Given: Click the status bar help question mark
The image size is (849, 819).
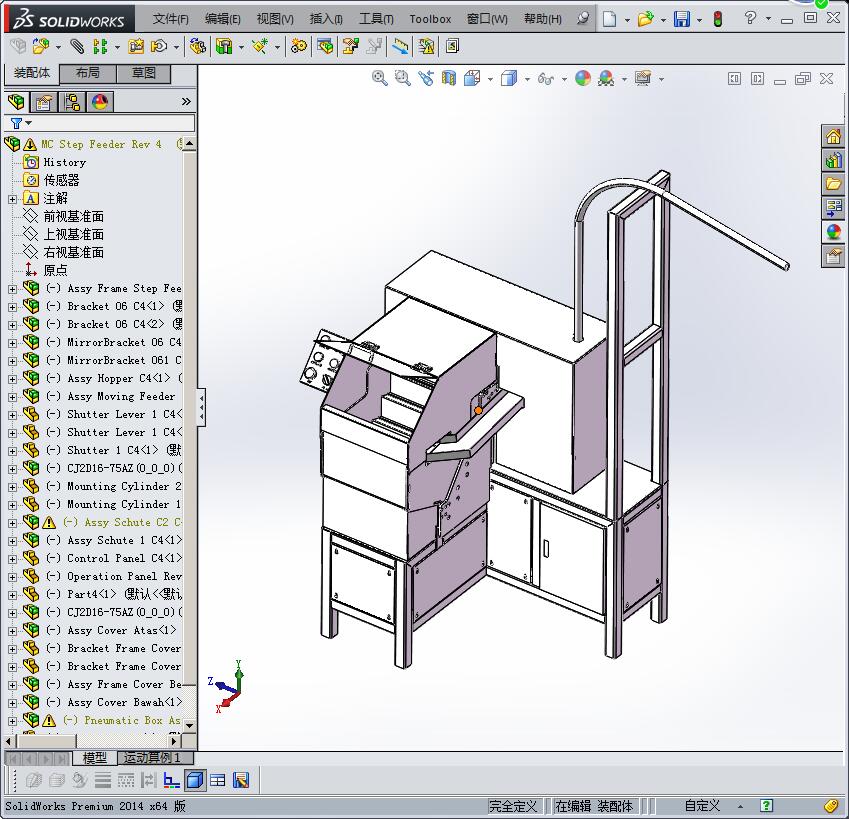Looking at the screenshot, I should click(x=766, y=805).
